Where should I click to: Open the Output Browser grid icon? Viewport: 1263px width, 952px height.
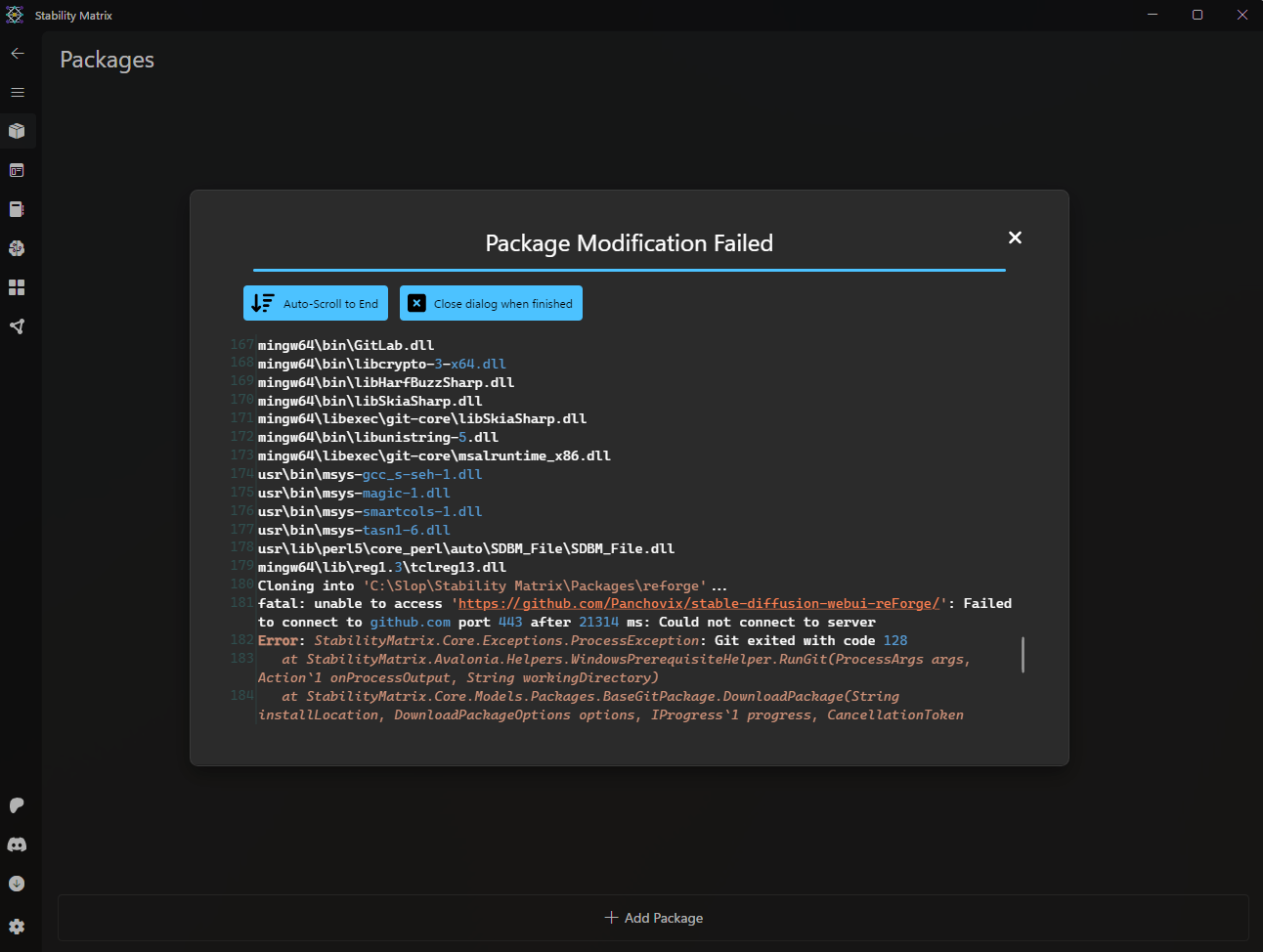[x=17, y=287]
